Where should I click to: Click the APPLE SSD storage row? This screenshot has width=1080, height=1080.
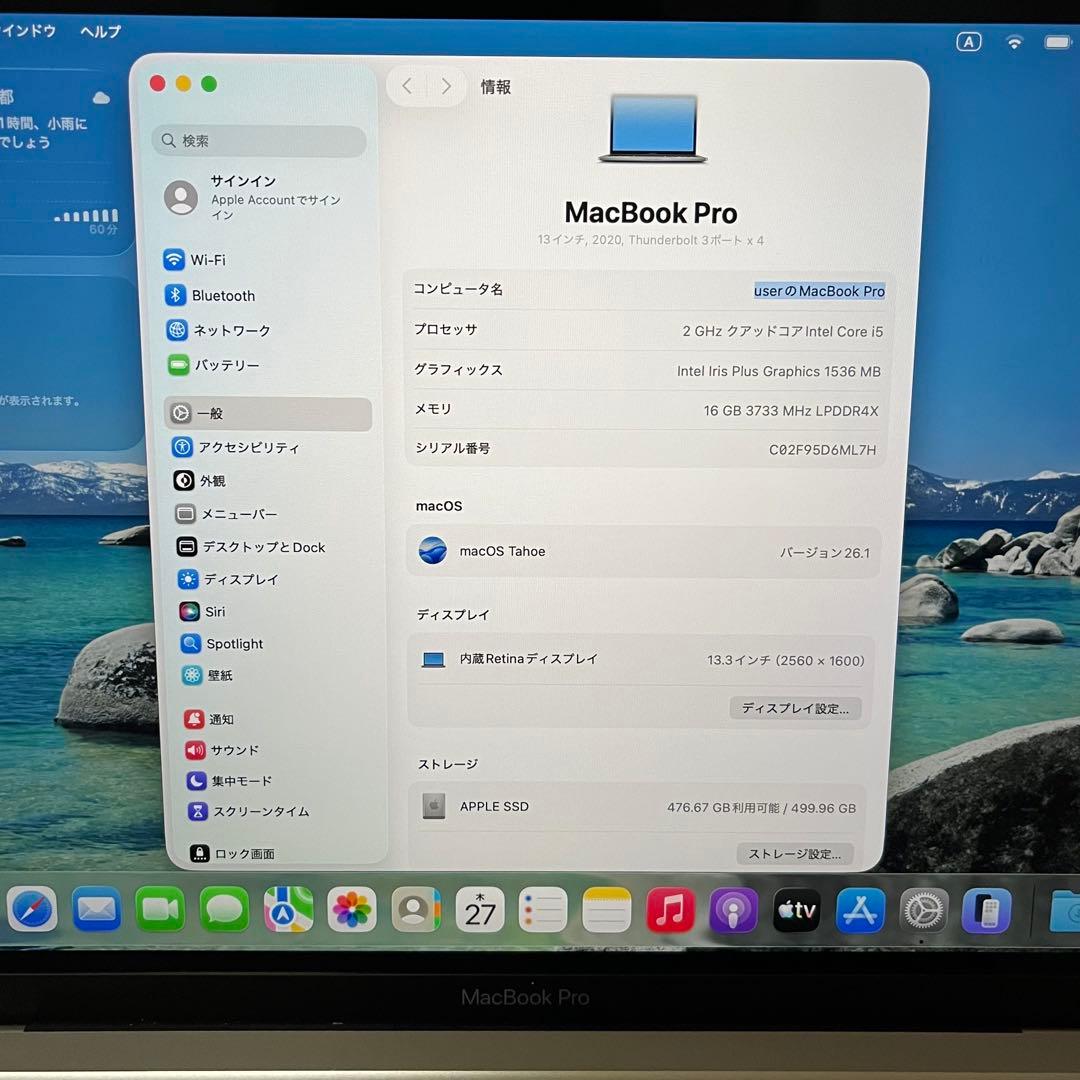tap(637, 807)
